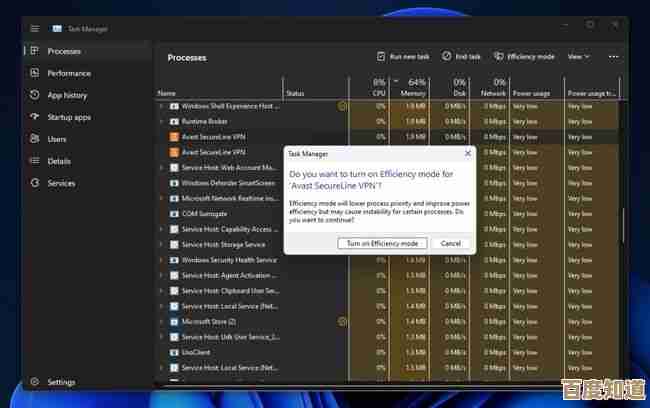This screenshot has height=408, width=650.
Task: Click the Performance icon in sidebar
Action: 35,73
